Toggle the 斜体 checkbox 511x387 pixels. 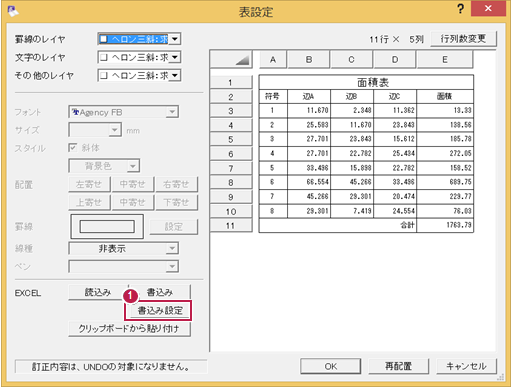point(73,148)
